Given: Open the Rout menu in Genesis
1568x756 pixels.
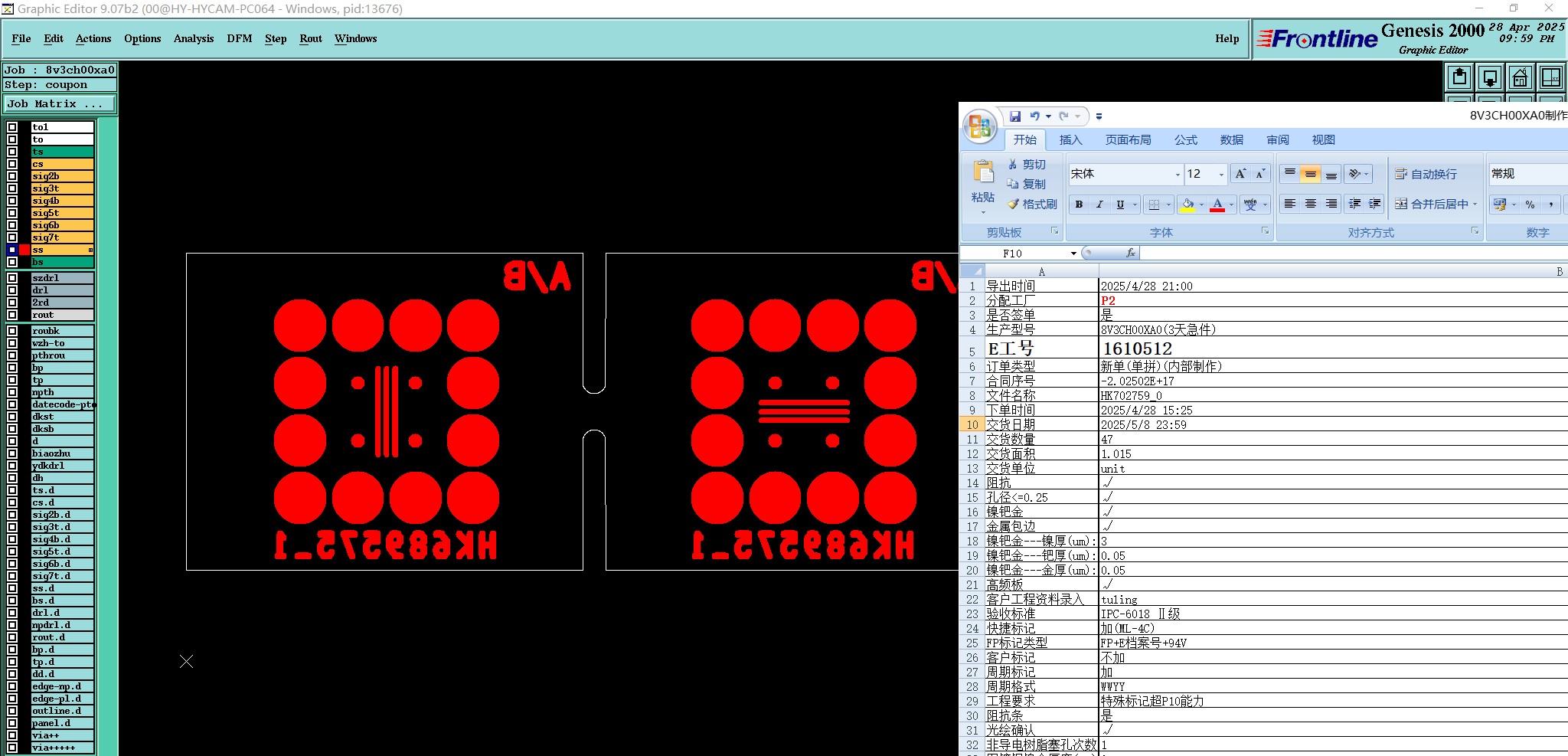Looking at the screenshot, I should [311, 38].
